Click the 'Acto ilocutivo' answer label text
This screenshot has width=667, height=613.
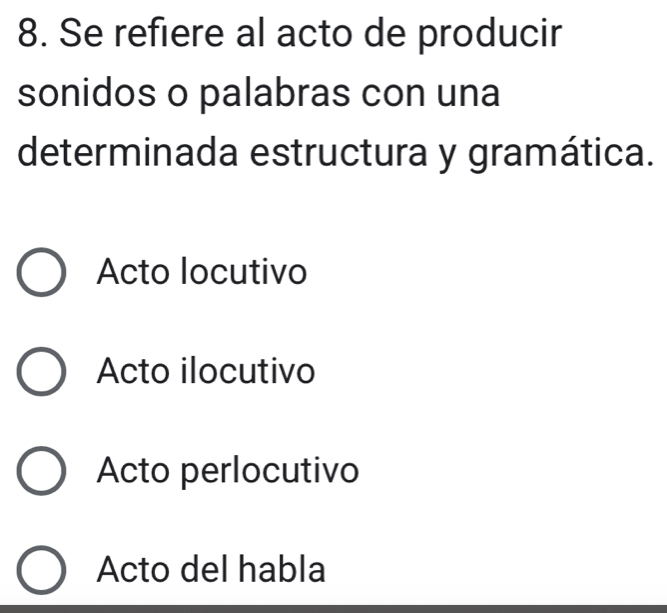point(206,372)
